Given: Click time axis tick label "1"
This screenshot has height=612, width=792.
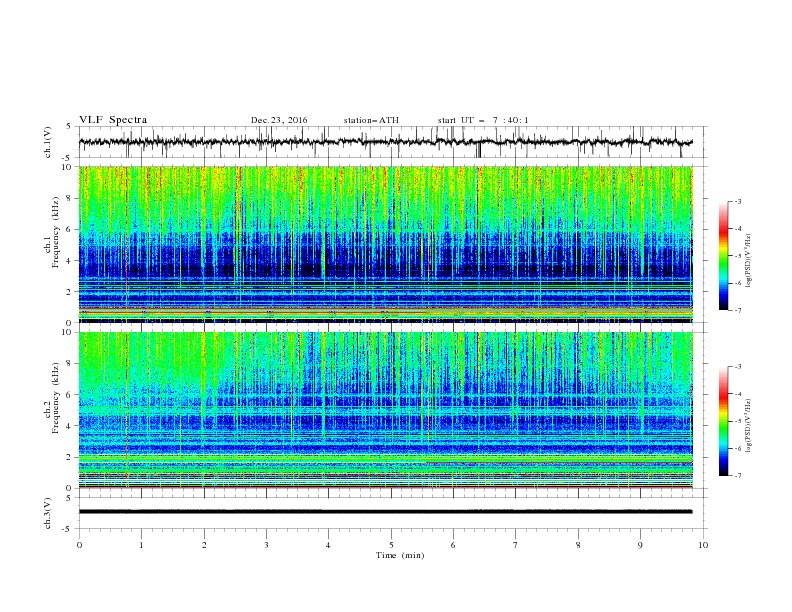Looking at the screenshot, I should click(142, 545).
